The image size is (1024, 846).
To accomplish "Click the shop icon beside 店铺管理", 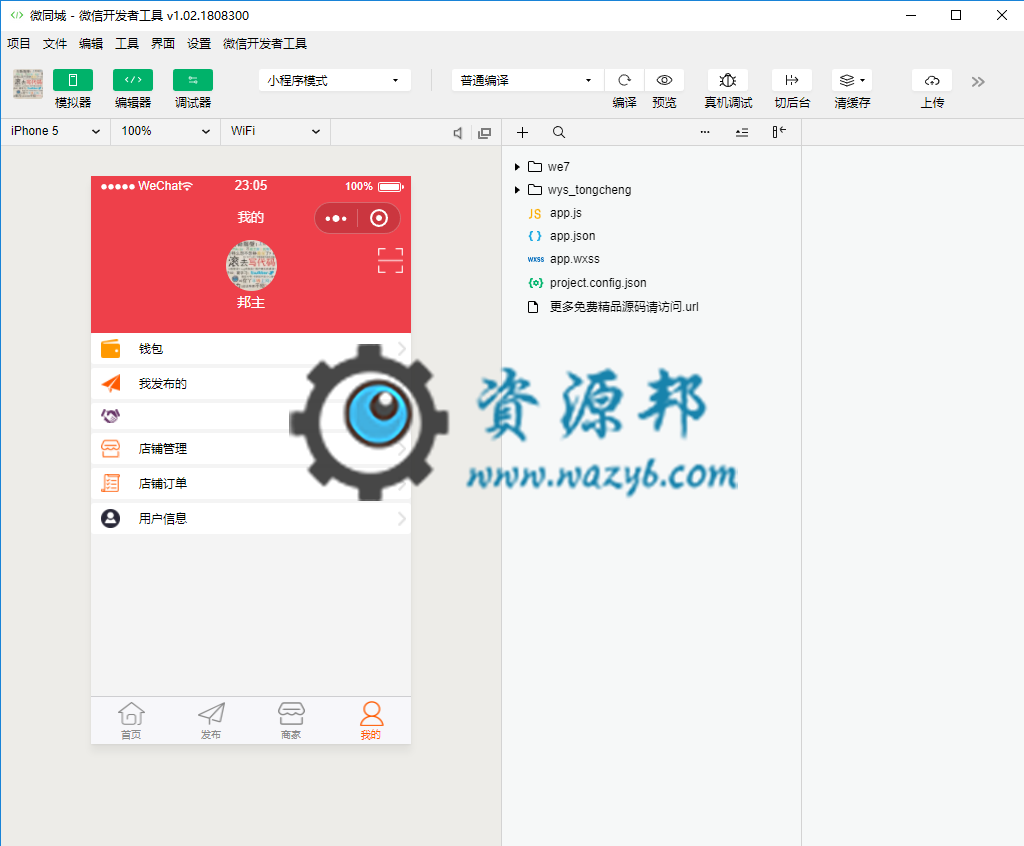I will pyautogui.click(x=110, y=449).
